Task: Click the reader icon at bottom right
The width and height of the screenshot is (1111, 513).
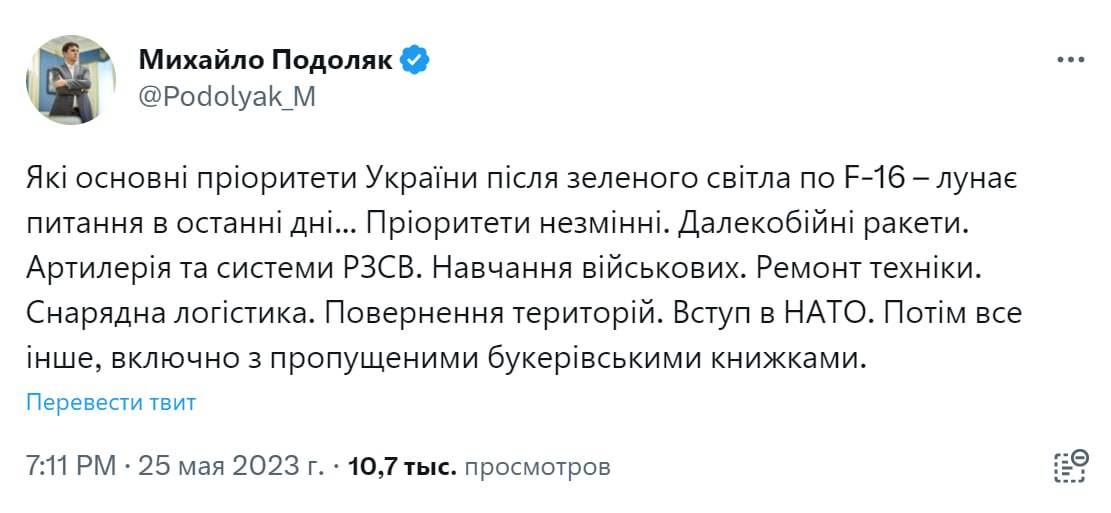Action: click(x=1070, y=465)
